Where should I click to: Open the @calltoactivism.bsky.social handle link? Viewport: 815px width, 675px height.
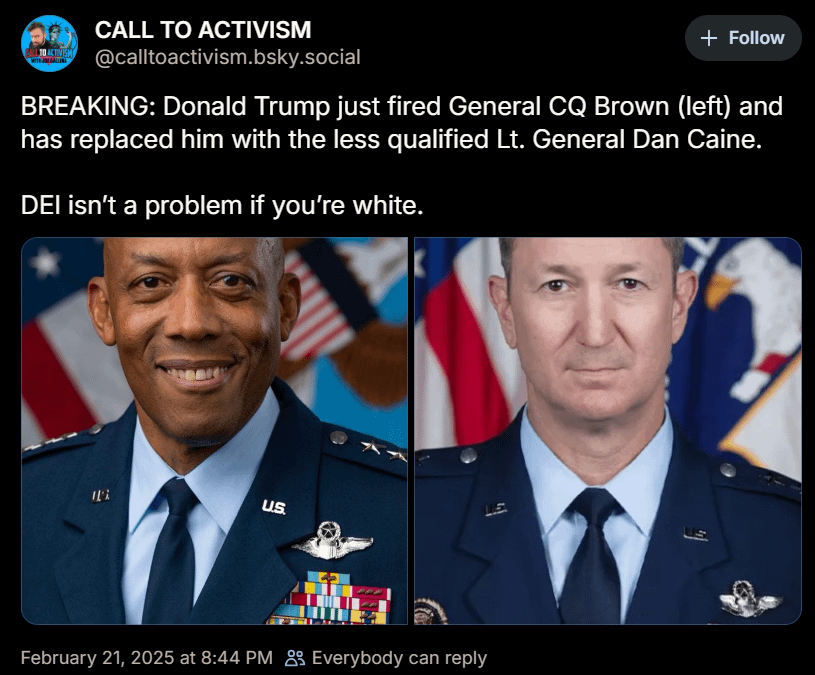227,57
